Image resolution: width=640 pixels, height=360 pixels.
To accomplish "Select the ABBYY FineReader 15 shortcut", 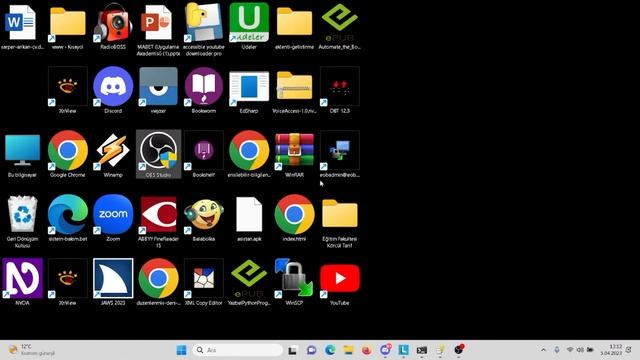I will point(158,214).
